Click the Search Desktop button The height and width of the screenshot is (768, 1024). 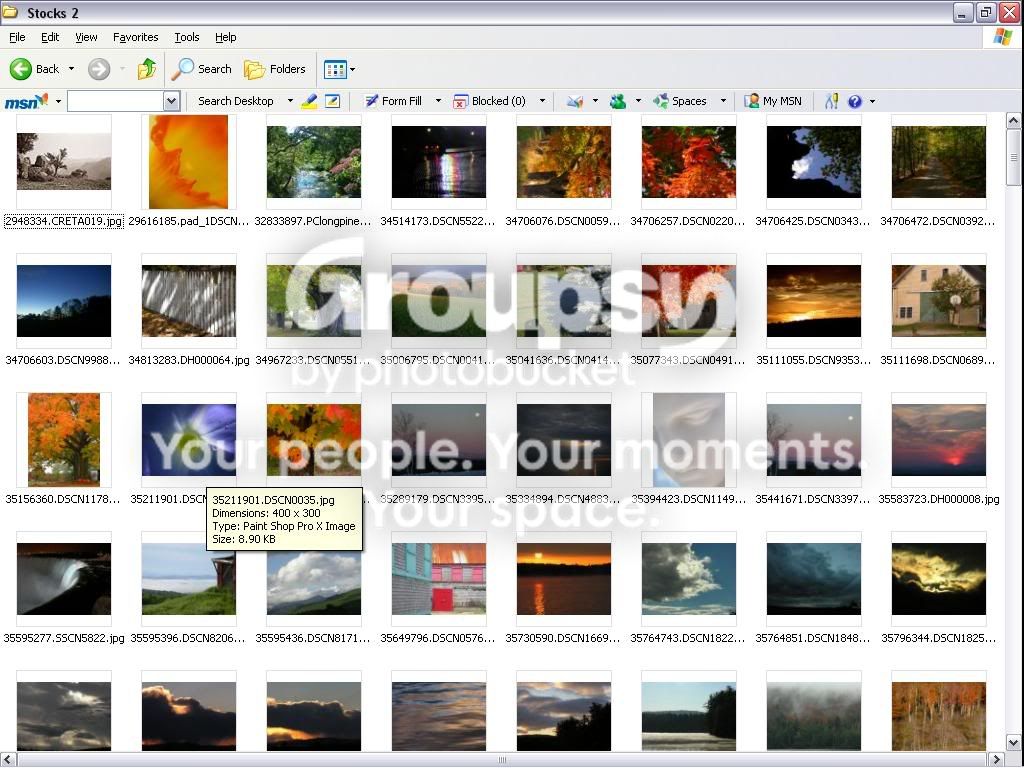pos(236,101)
